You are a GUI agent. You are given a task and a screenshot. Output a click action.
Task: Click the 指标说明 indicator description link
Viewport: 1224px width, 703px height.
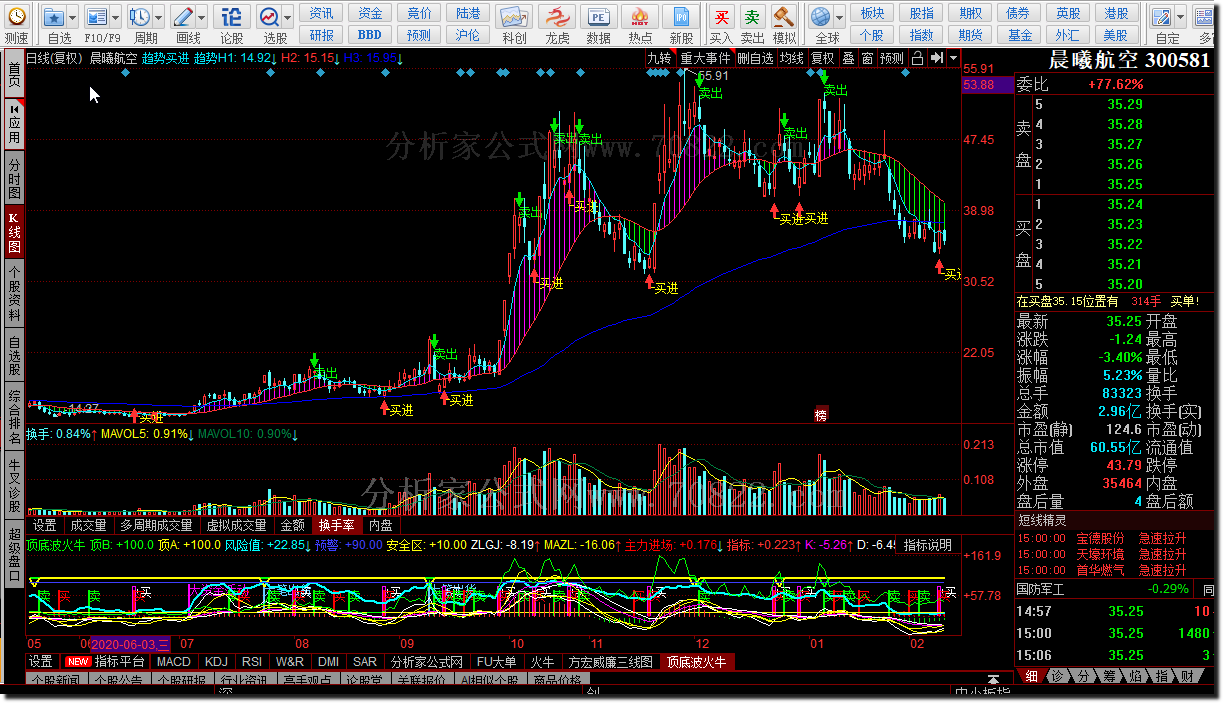coord(928,545)
